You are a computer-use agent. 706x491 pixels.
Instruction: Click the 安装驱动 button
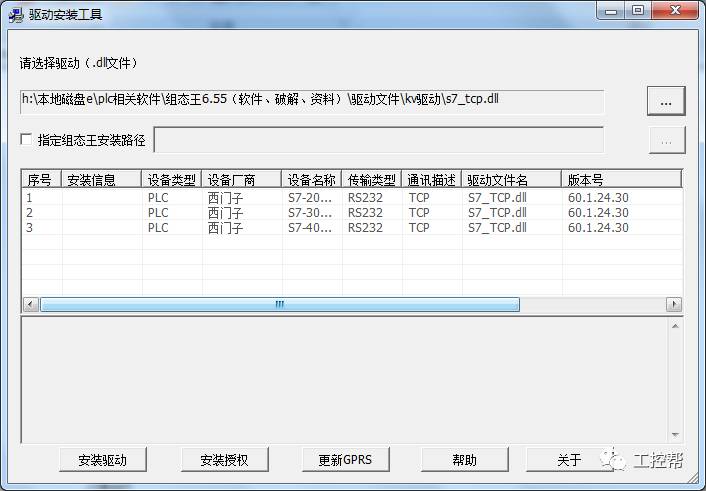[x=101, y=460]
